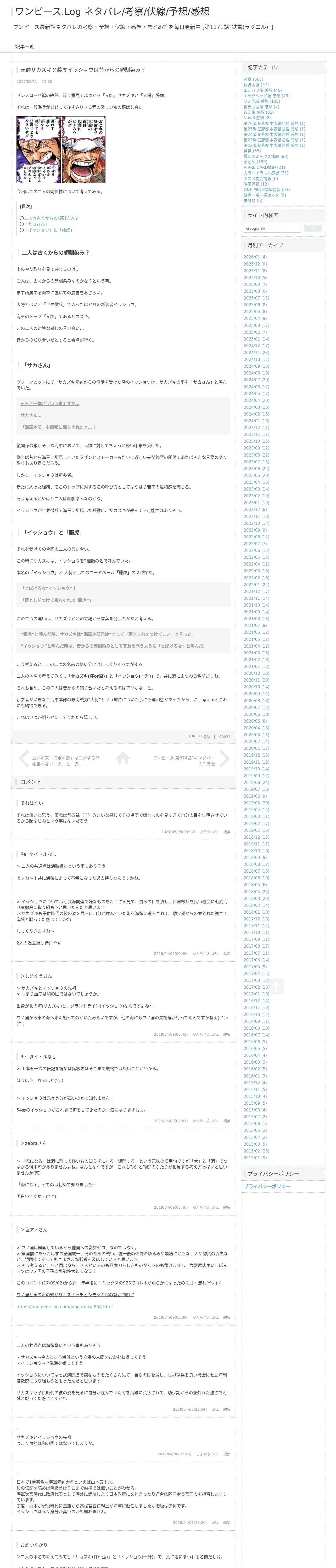Open category エルバフ編 感想 (46)
The image size is (336, 1568).
click(263, 90)
